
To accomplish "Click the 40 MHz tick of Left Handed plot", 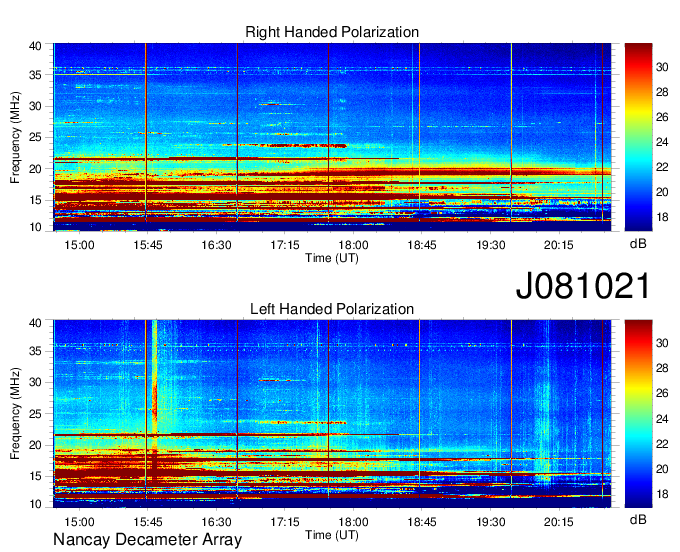I will pyautogui.click(x=35, y=323).
